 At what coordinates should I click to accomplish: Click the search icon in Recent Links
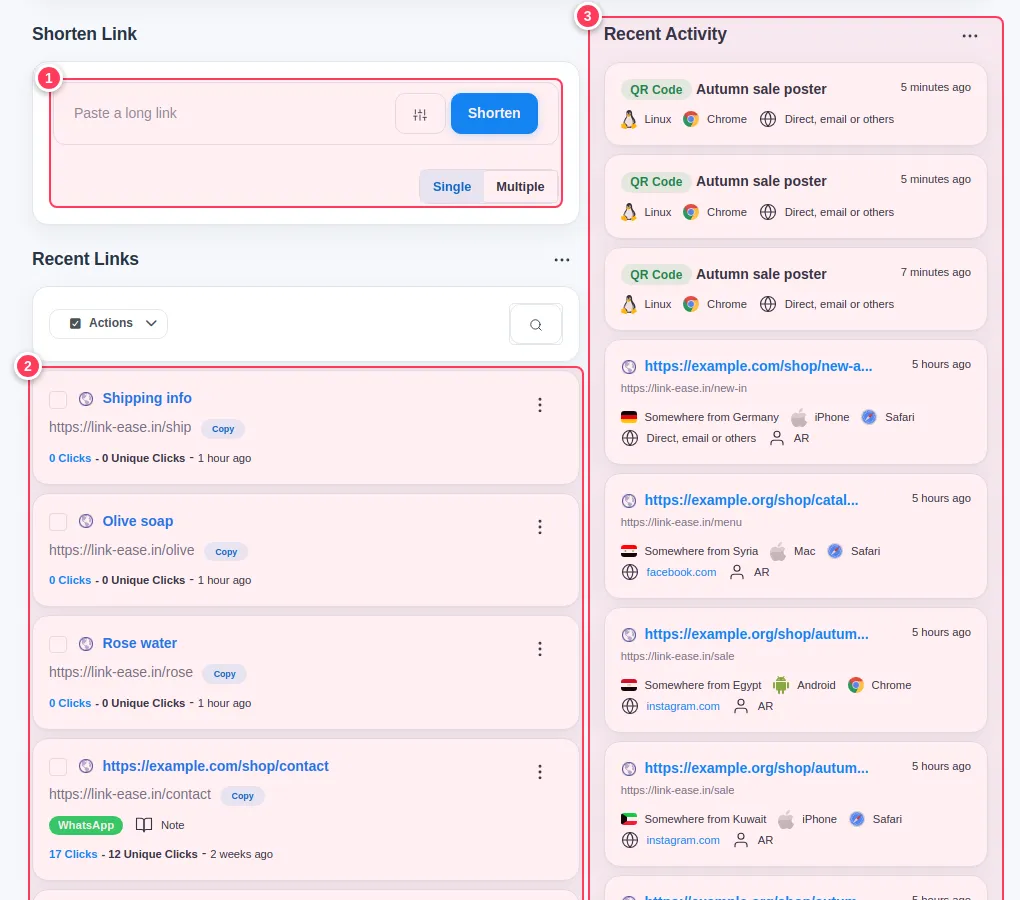click(535, 324)
